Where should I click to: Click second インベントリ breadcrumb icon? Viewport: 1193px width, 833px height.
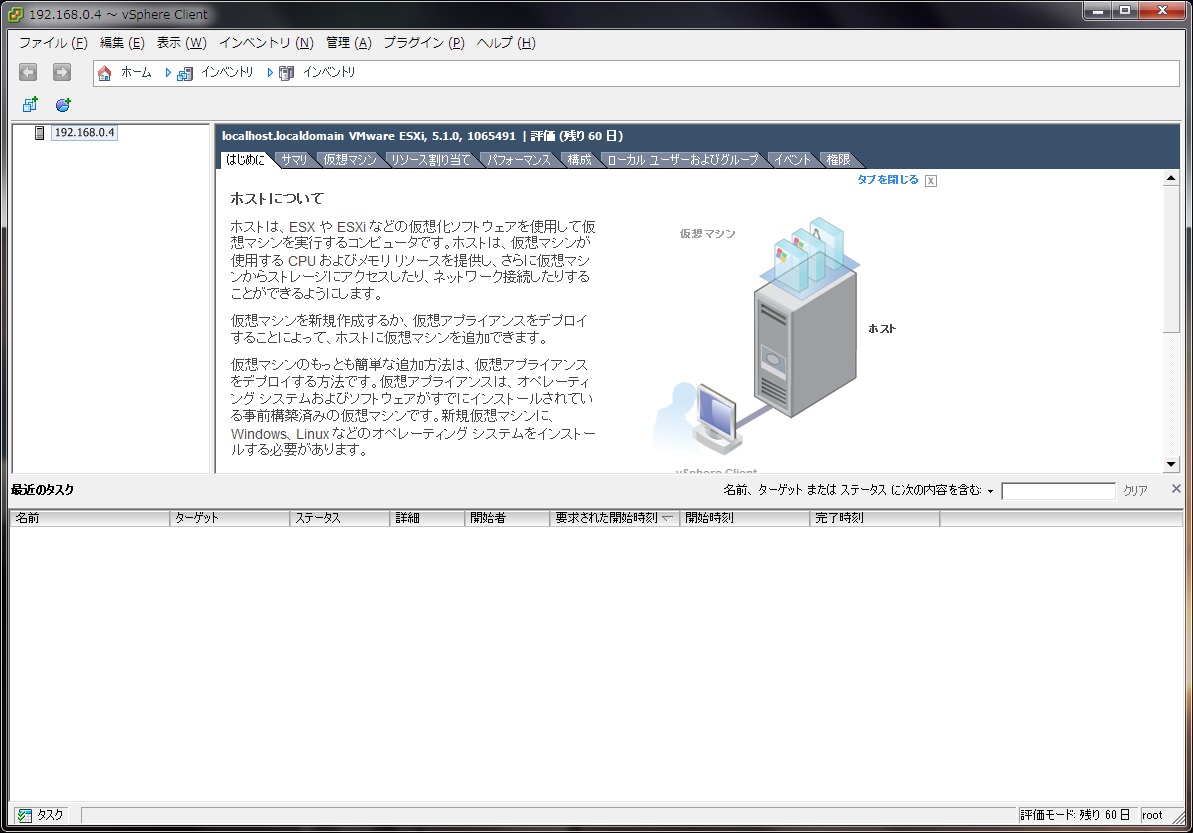pyautogui.click(x=286, y=74)
